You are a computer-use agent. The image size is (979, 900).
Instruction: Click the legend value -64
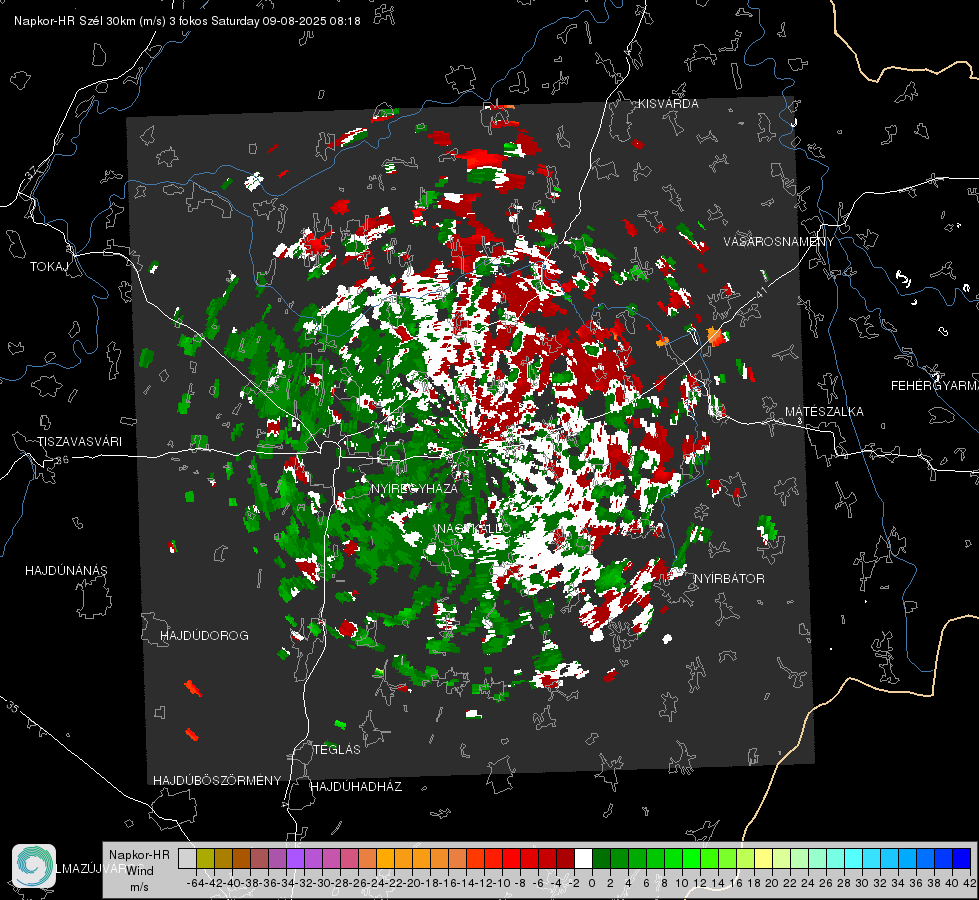(x=195, y=883)
